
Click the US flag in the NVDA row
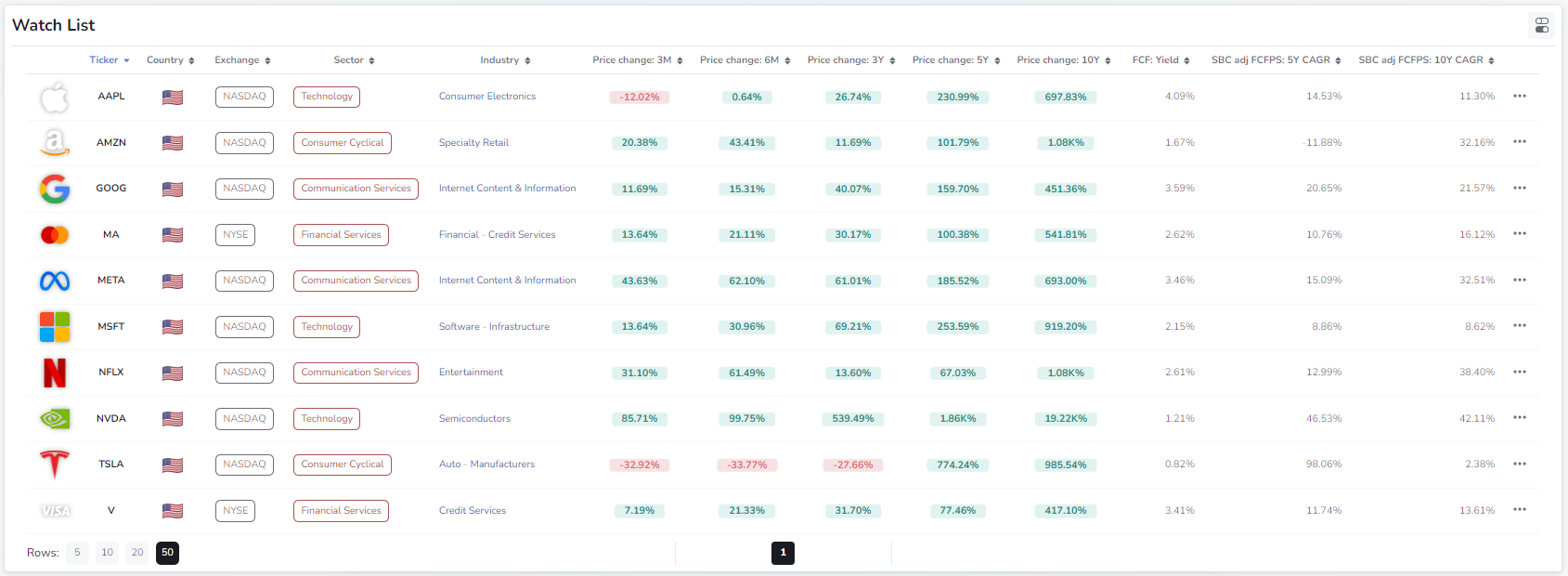173,419
